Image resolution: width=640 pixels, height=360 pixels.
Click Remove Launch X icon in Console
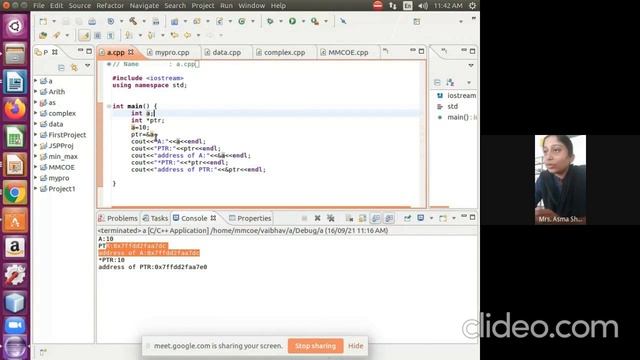(317, 218)
